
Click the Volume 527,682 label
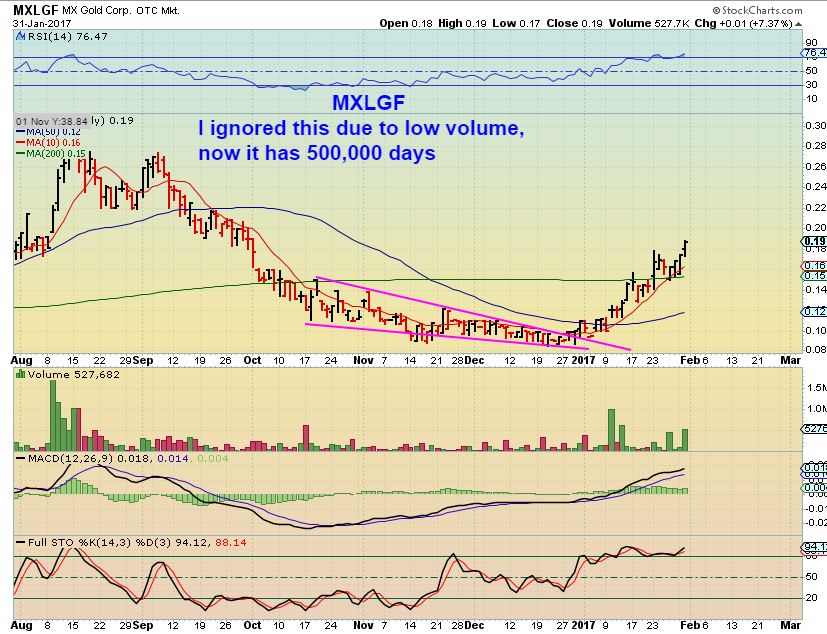pyautogui.click(x=74, y=374)
